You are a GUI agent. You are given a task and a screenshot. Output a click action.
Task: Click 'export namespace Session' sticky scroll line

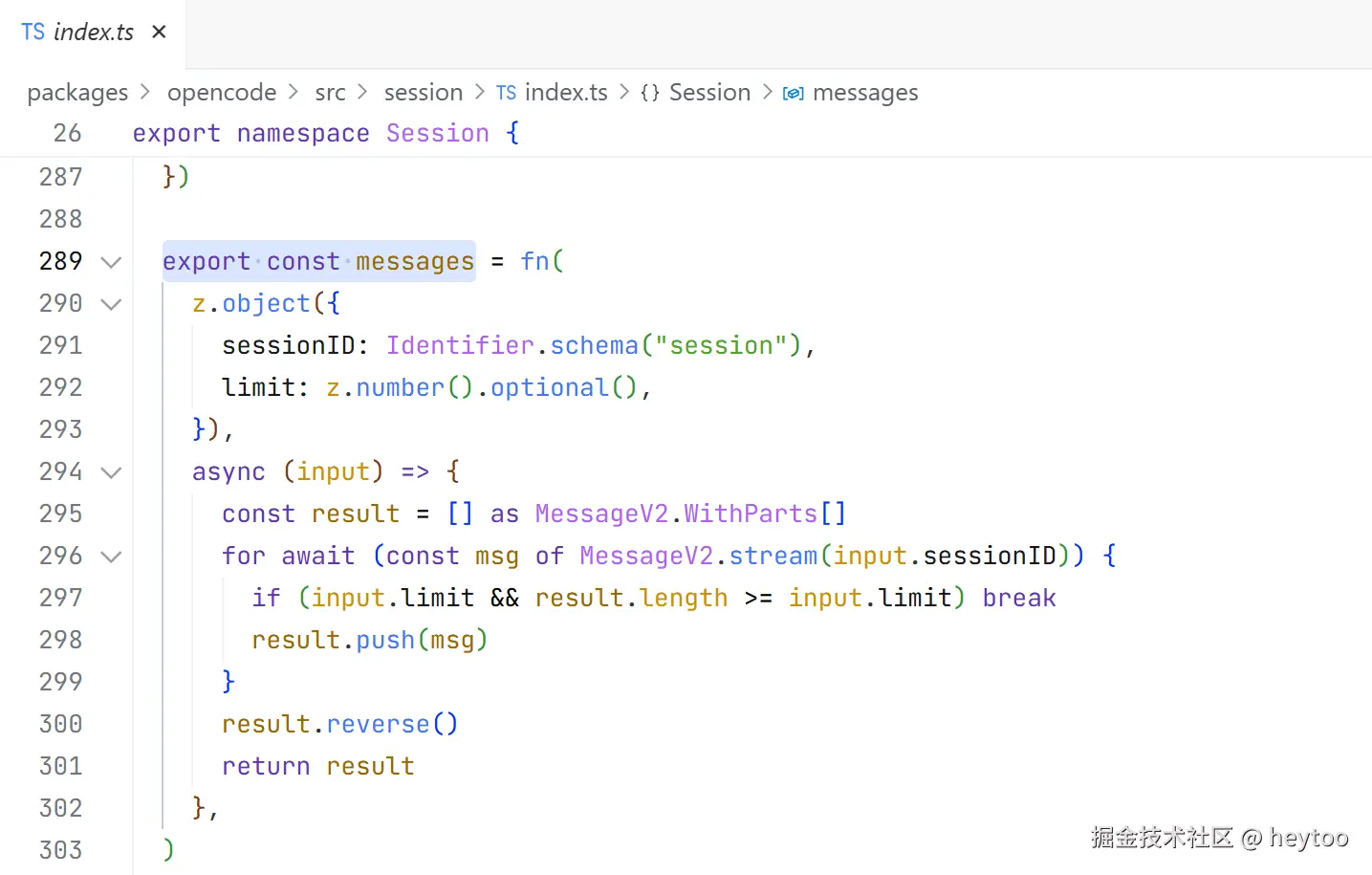click(x=325, y=133)
